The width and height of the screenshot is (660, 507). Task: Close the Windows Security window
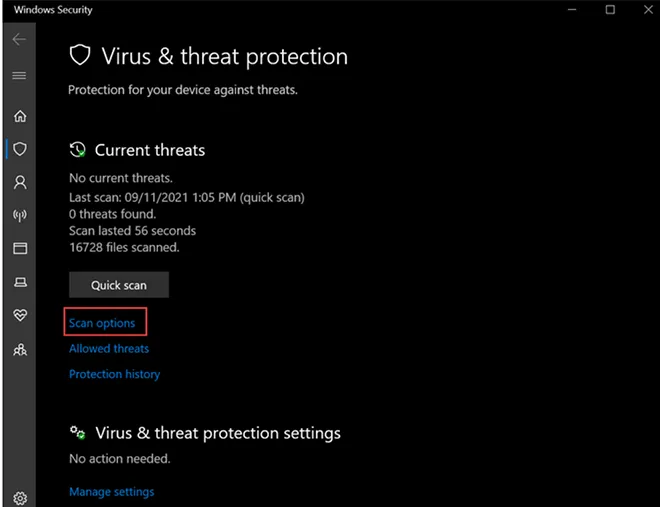point(643,10)
